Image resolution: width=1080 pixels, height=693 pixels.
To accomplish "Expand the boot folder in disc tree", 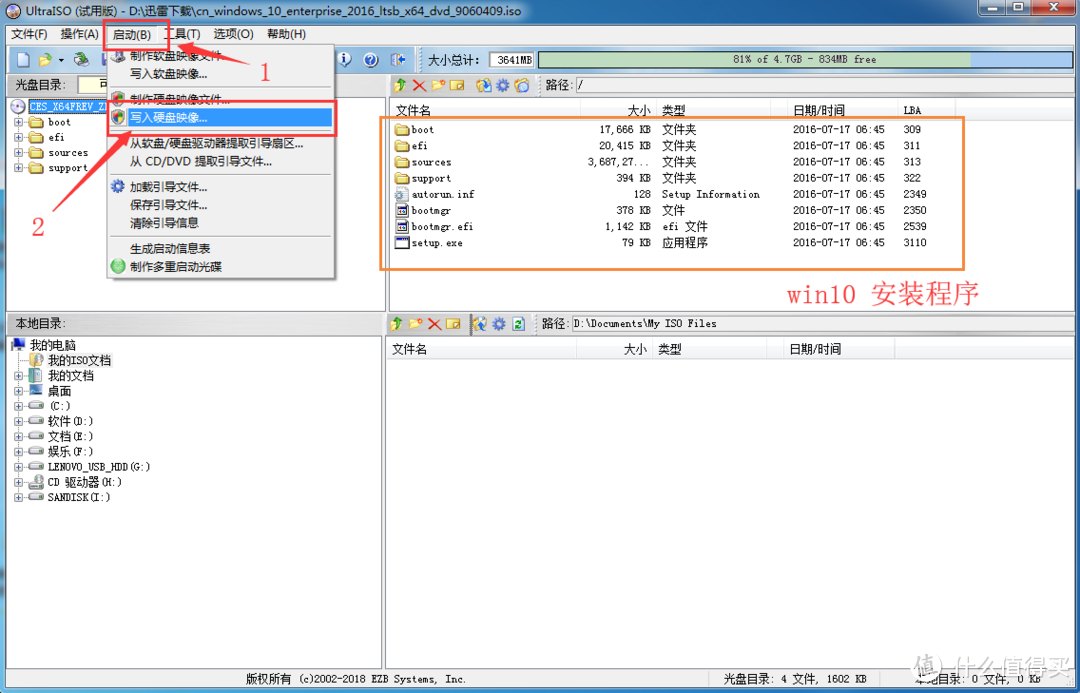I will (19, 123).
